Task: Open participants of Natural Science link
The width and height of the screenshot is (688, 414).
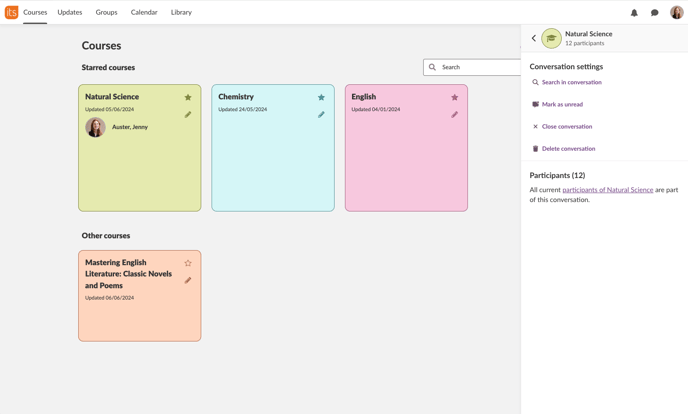Action: pyautogui.click(x=607, y=189)
